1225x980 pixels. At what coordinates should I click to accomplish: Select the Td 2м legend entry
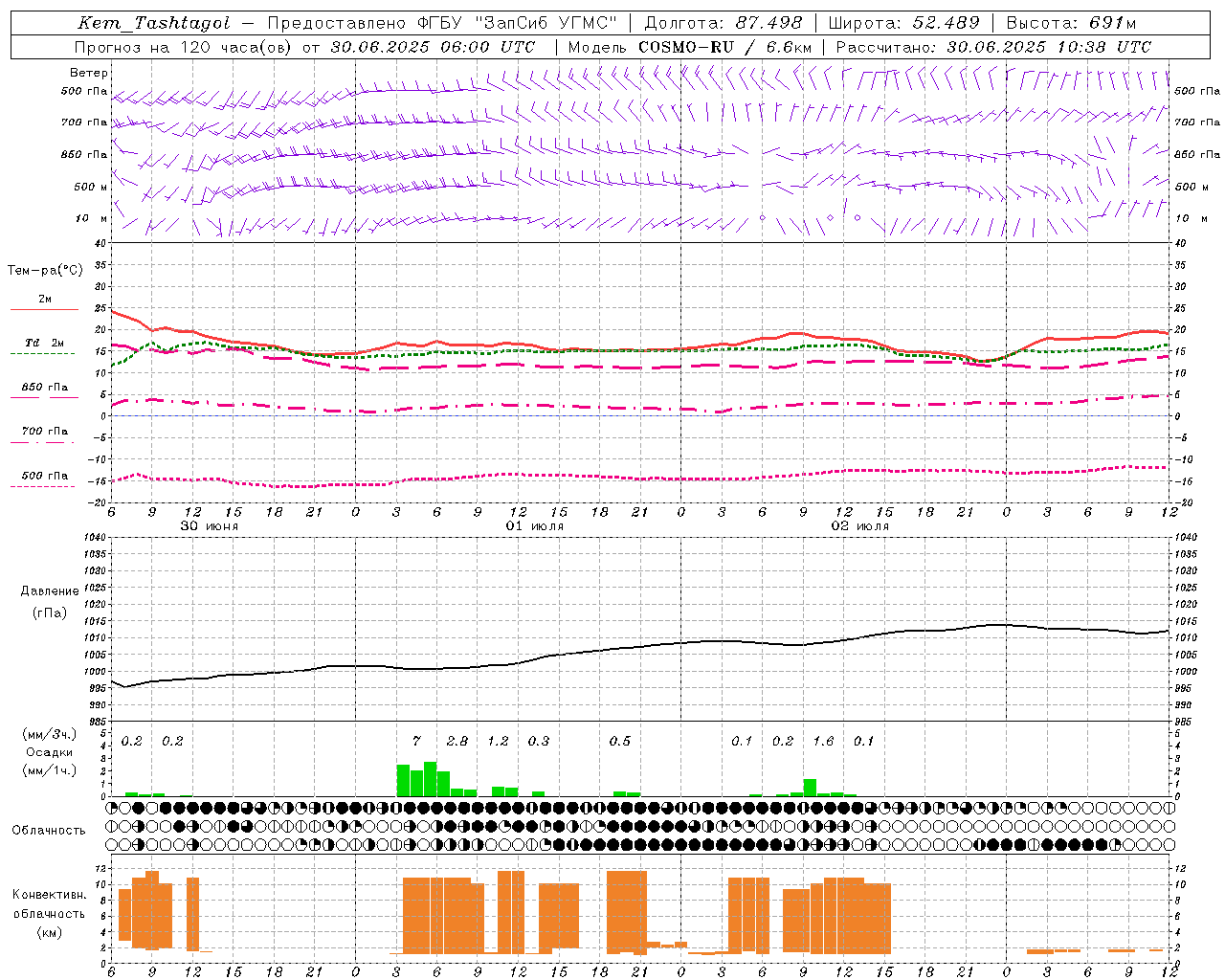coord(45,343)
